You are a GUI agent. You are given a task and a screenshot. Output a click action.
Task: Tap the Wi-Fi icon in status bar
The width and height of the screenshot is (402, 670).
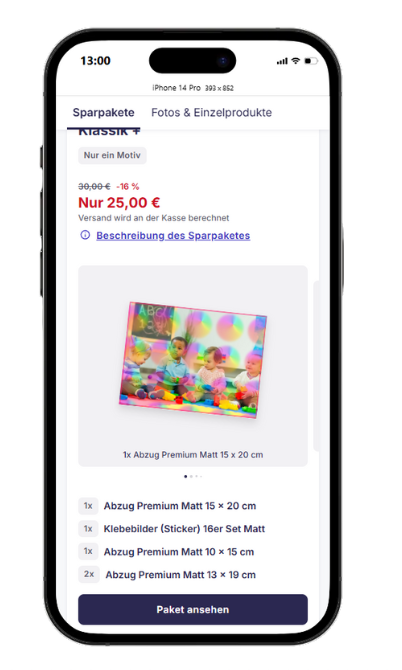pos(295,61)
